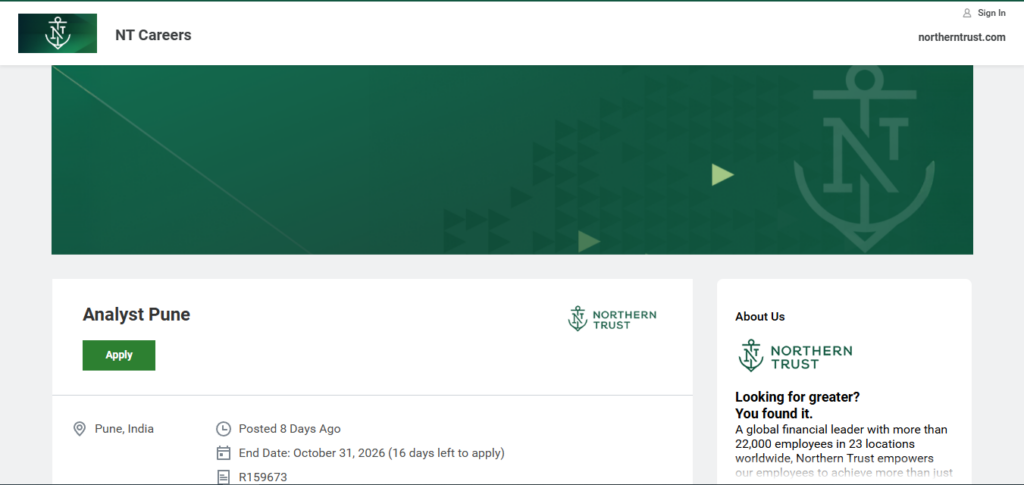1024x485 pixels.
Task: Select the Pune, India location text
Action: (x=124, y=429)
